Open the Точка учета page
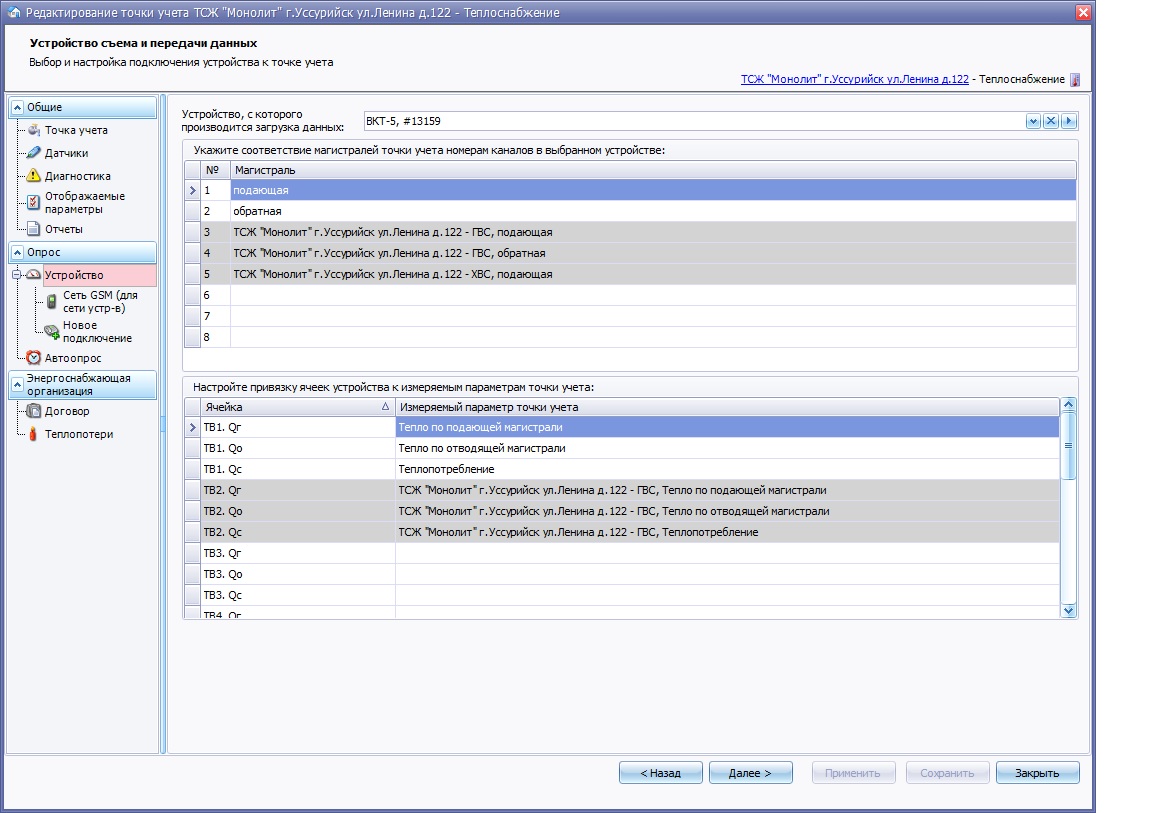This screenshot has width=1152, height=813. (x=76, y=130)
